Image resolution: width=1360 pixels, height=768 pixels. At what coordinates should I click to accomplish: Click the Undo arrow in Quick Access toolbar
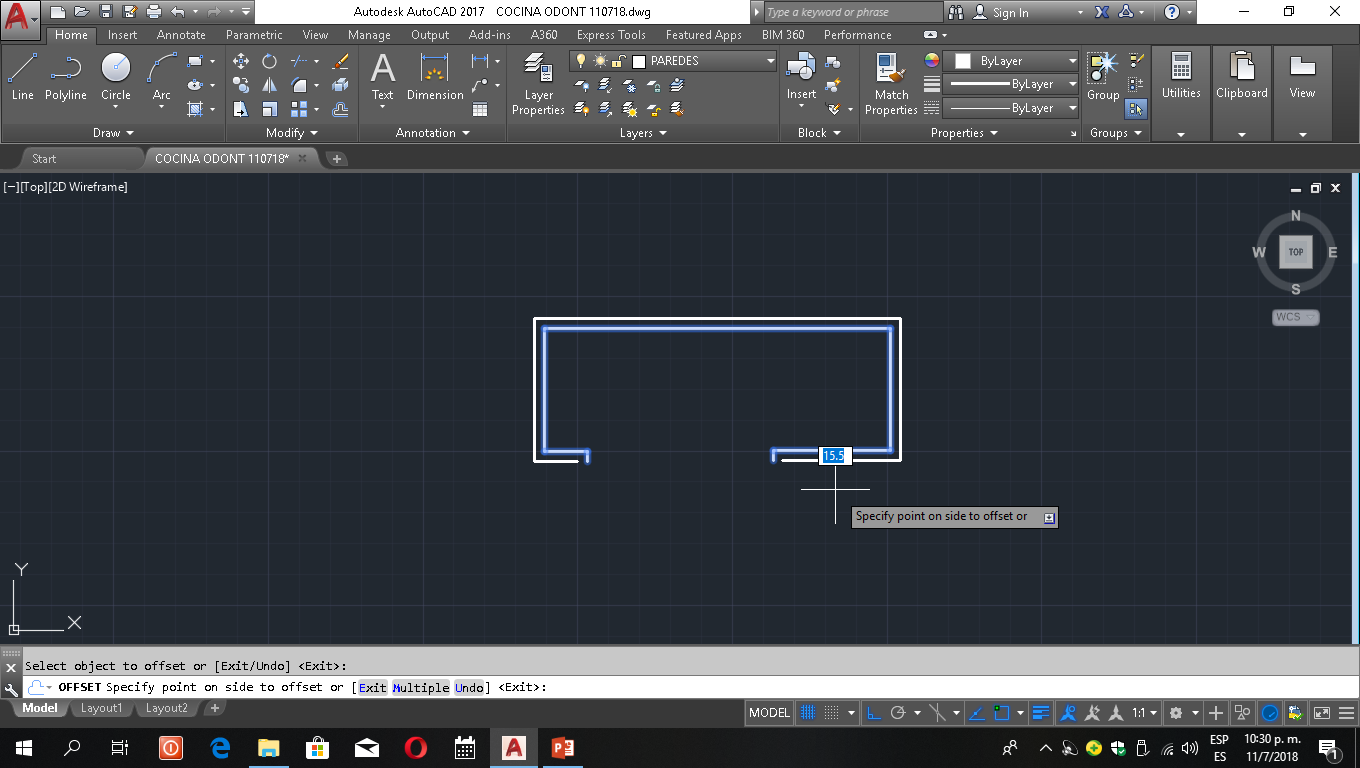tap(178, 12)
